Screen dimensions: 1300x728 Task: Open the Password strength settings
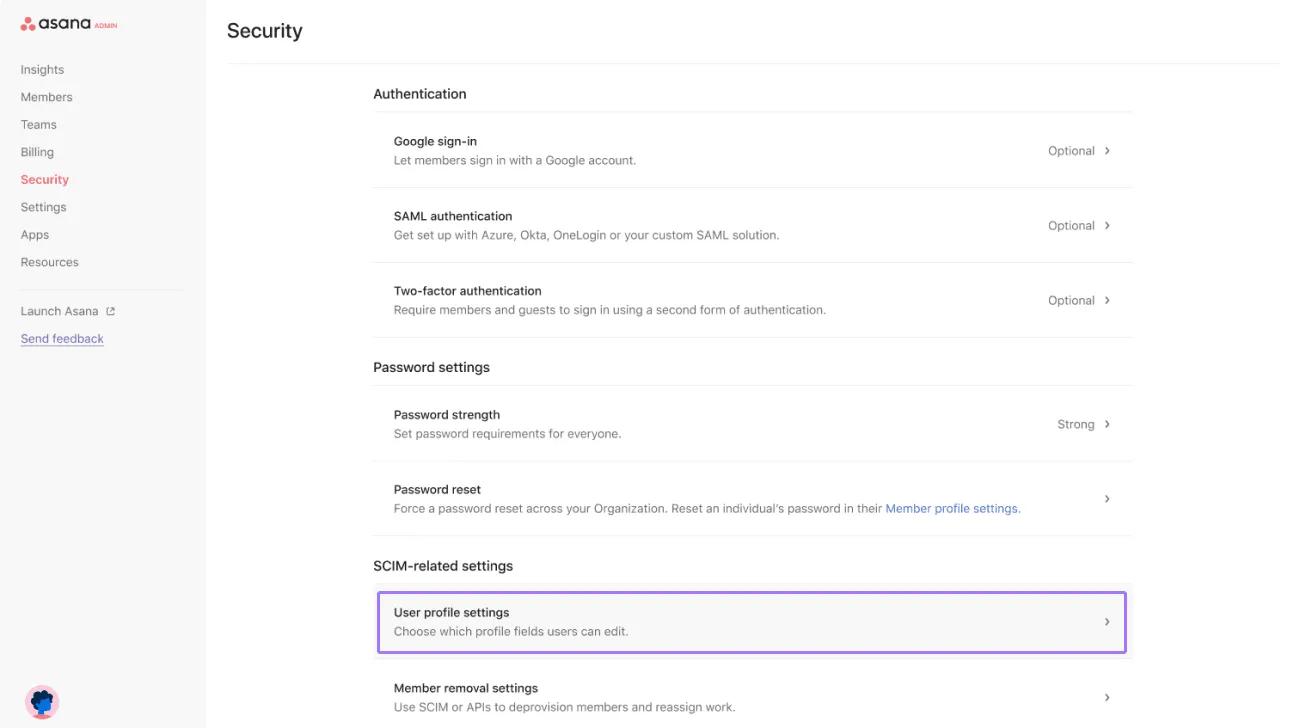point(1107,423)
